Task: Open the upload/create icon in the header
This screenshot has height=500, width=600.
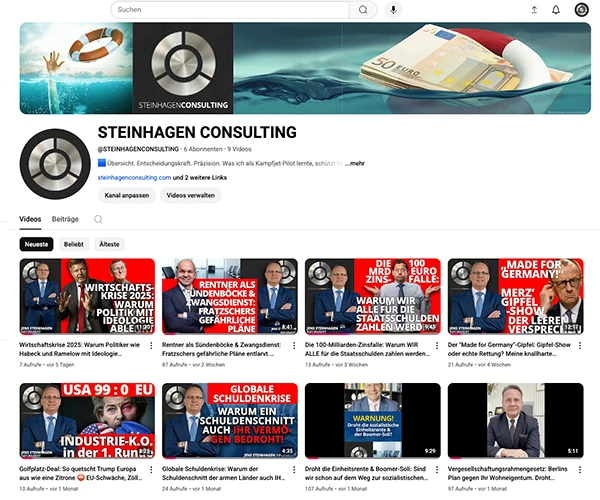Action: [x=534, y=10]
